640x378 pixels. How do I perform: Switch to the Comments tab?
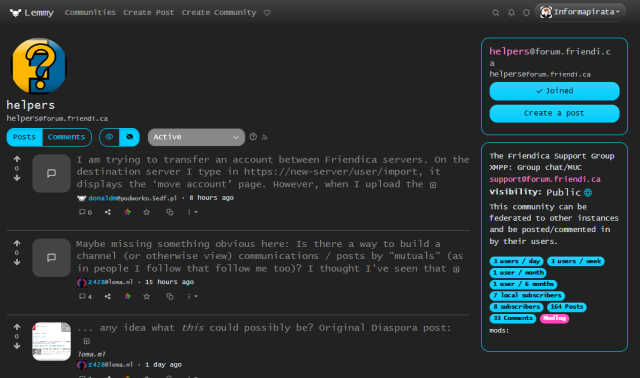click(67, 137)
